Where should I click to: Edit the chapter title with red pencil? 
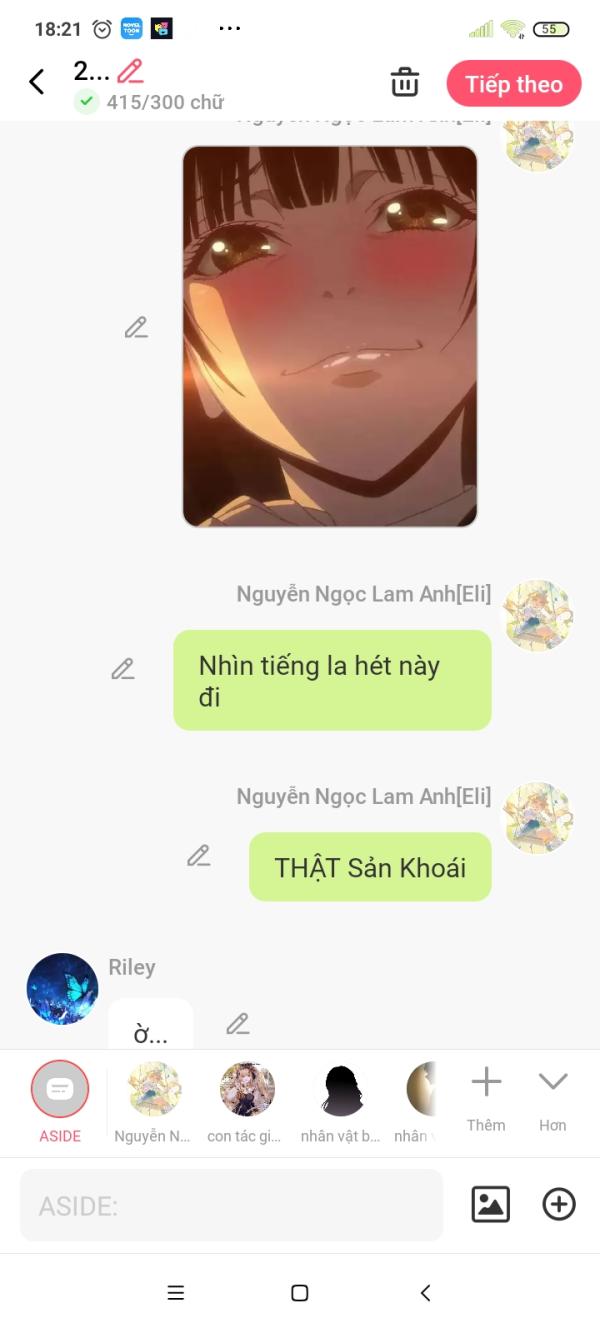130,71
